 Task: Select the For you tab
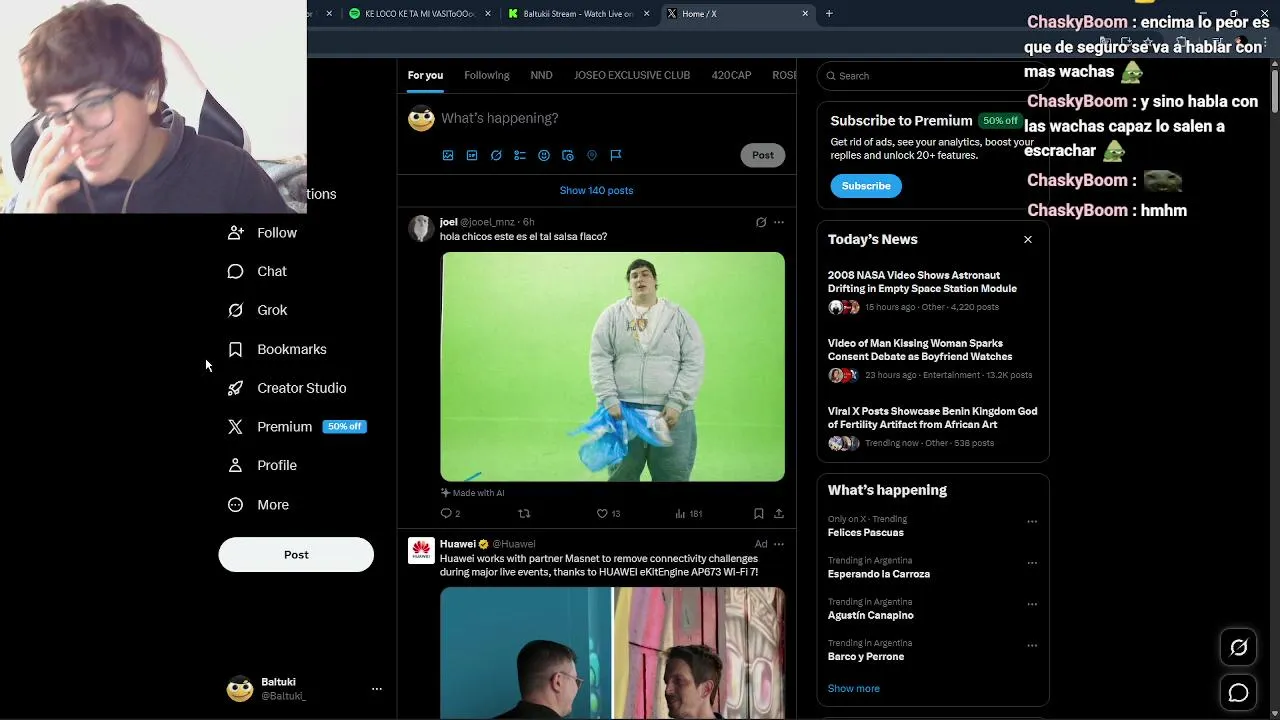tap(425, 75)
